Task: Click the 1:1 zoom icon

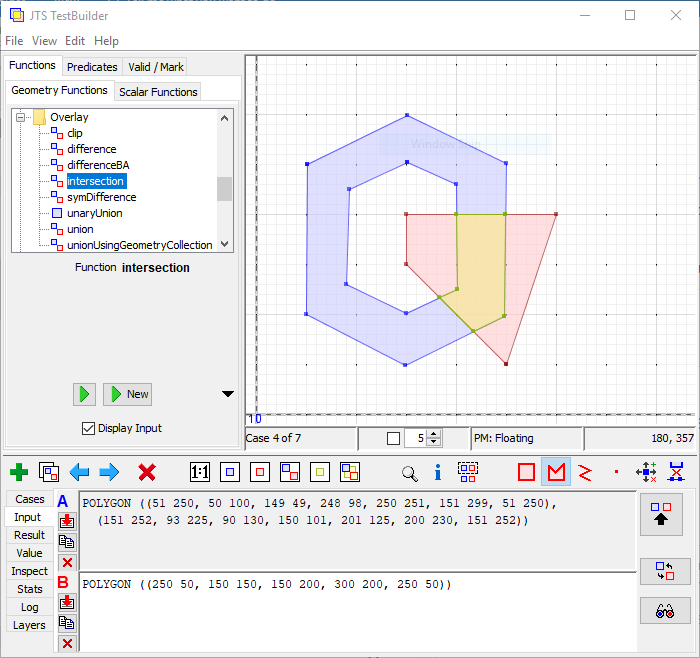Action: pyautogui.click(x=200, y=472)
